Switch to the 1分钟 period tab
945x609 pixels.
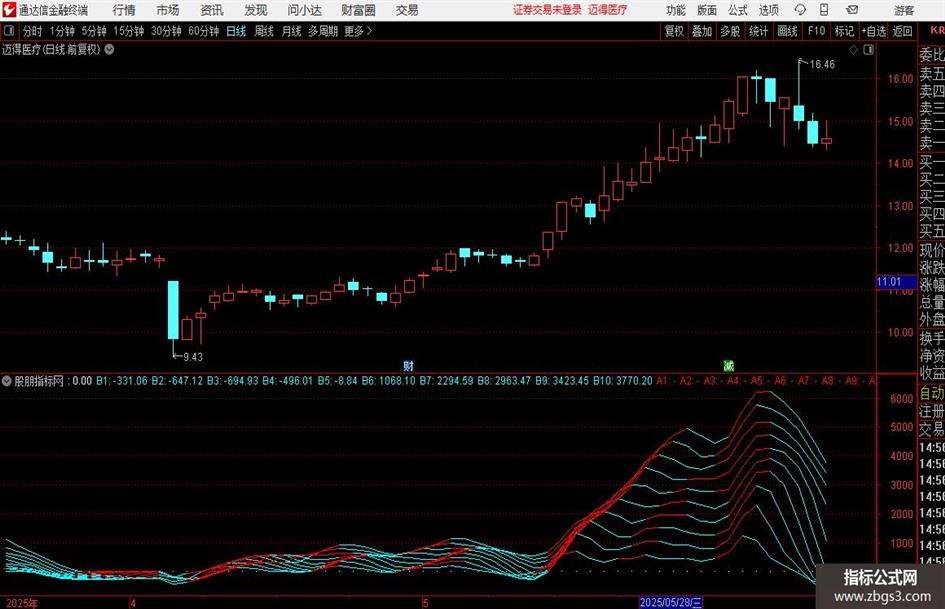pyautogui.click(x=62, y=31)
